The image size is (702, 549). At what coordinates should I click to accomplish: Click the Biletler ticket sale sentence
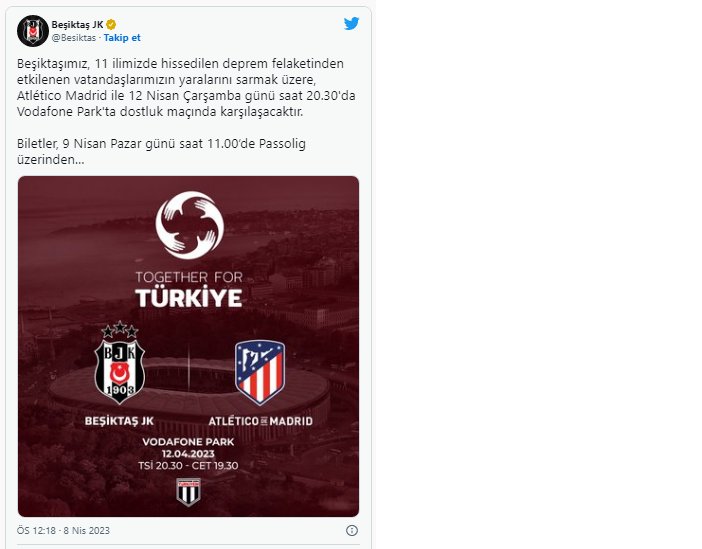tap(161, 151)
